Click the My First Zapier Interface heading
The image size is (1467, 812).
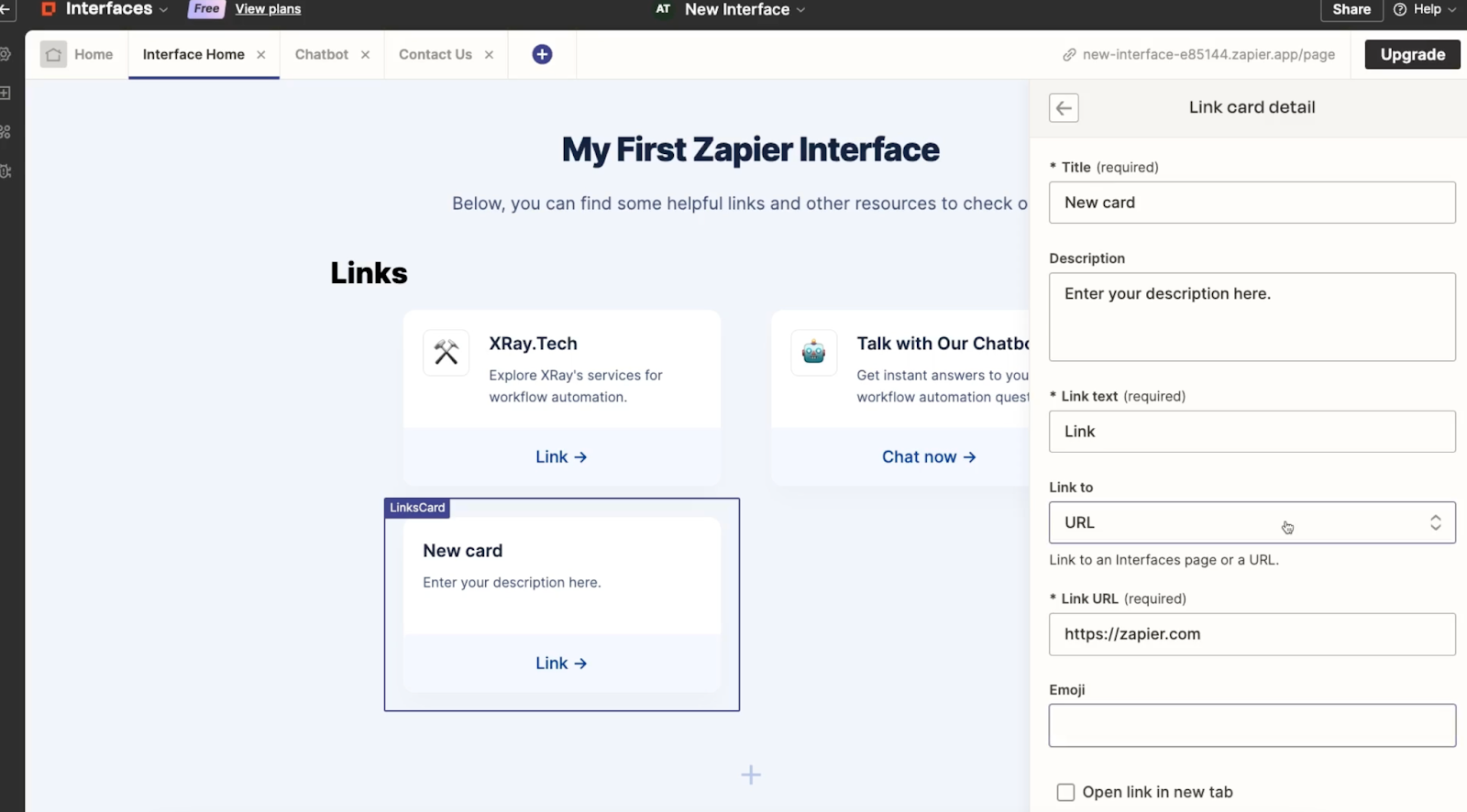click(x=750, y=149)
